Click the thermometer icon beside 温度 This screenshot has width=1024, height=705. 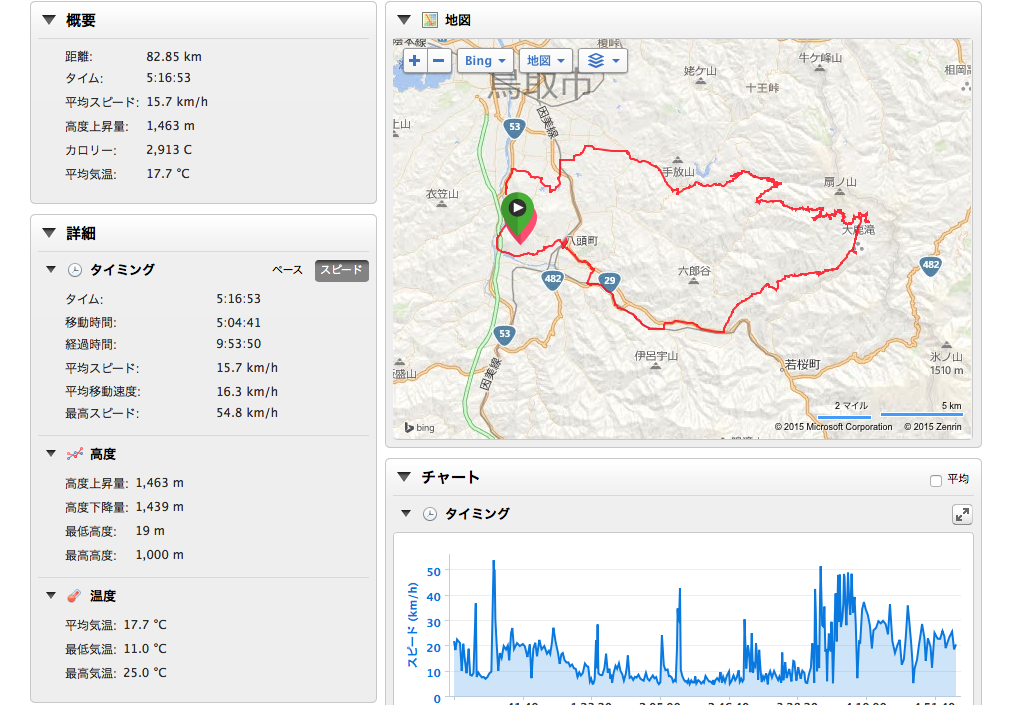click(75, 596)
